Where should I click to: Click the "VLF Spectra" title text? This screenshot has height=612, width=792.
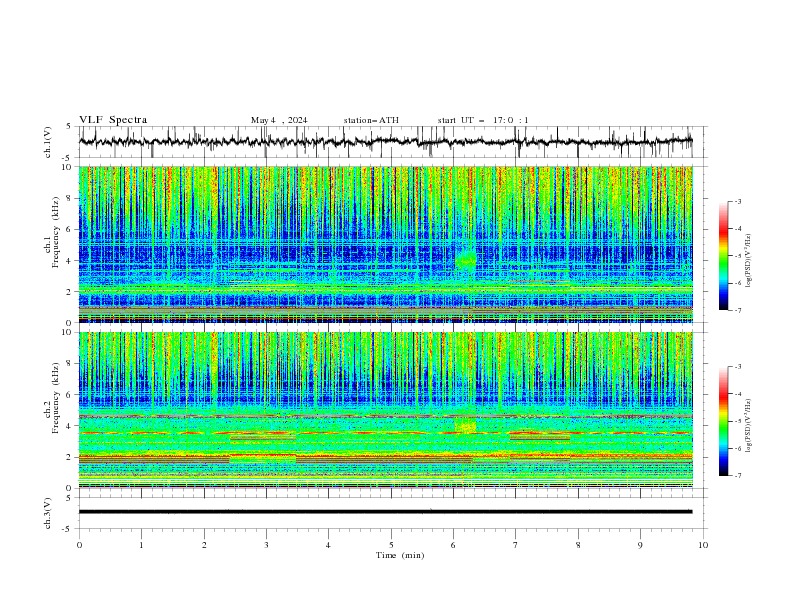coord(113,120)
